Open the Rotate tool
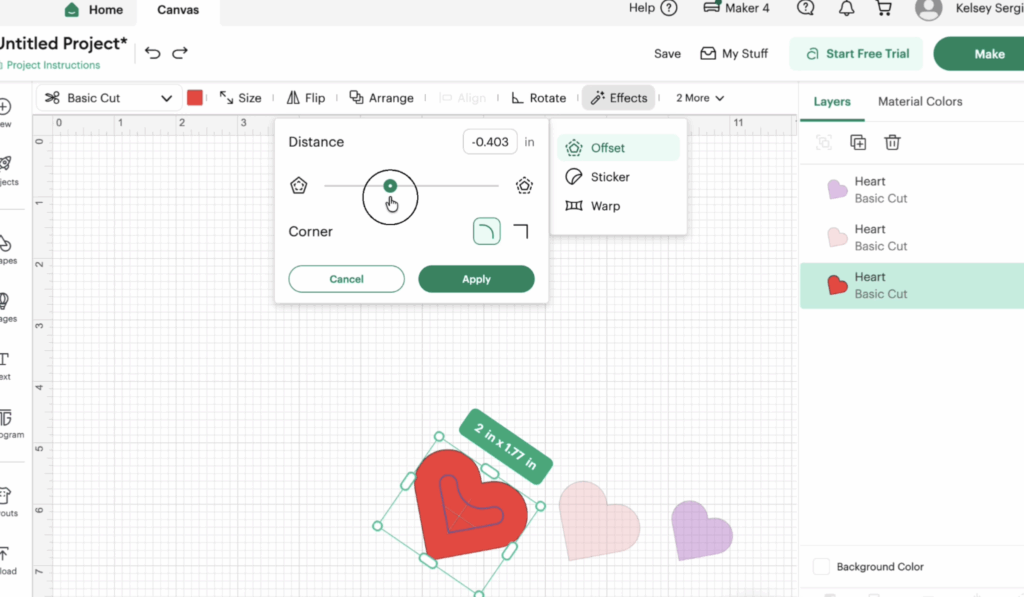The width and height of the screenshot is (1024, 597). [538, 98]
